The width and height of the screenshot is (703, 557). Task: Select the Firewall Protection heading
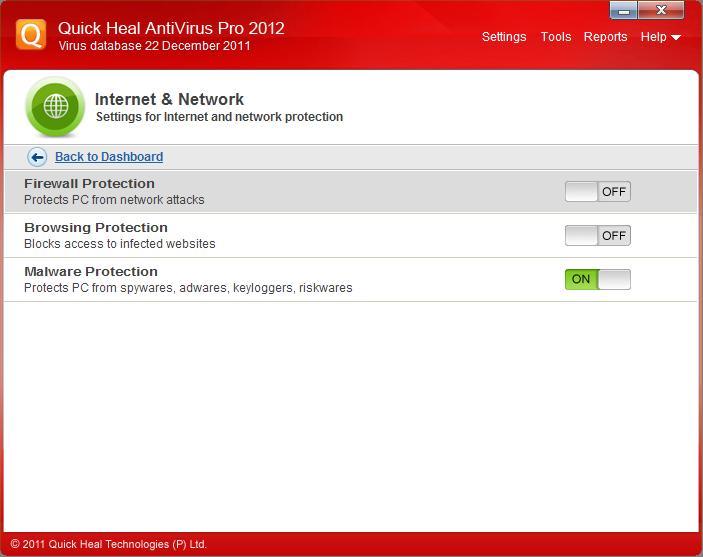click(x=89, y=183)
